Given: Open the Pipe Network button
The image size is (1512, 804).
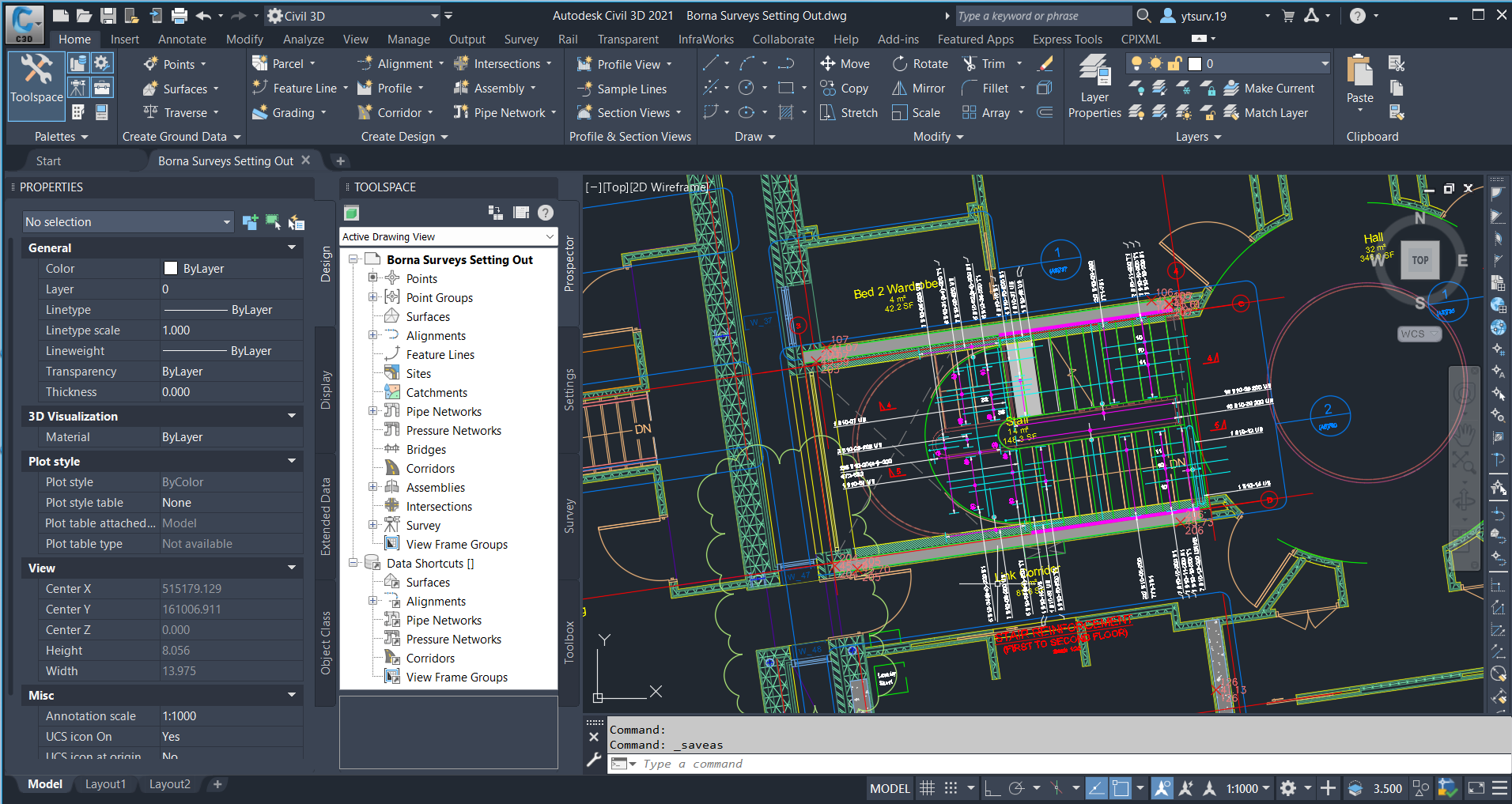Looking at the screenshot, I should pos(505,113).
